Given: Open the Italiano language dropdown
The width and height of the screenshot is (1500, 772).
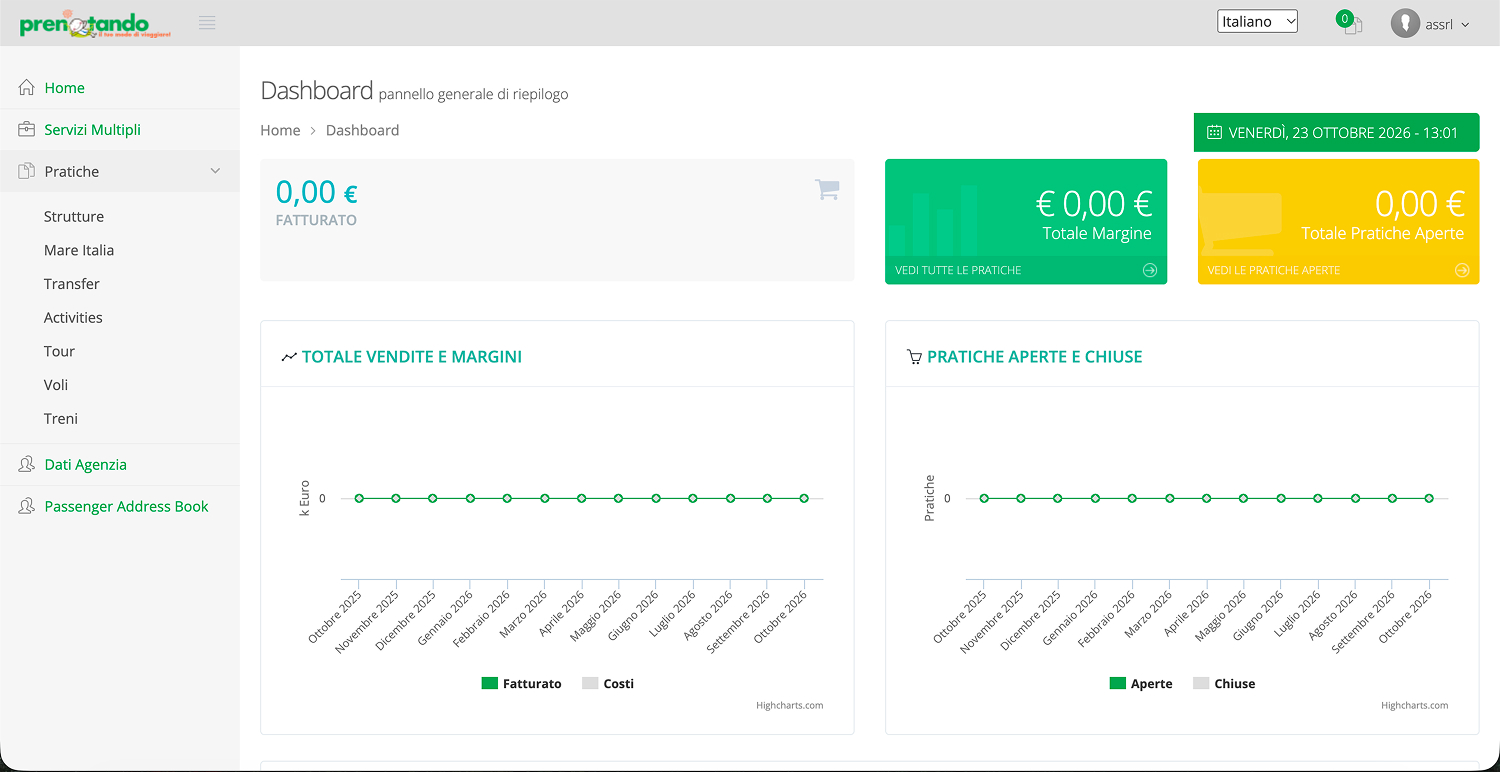Looking at the screenshot, I should click(1257, 21).
